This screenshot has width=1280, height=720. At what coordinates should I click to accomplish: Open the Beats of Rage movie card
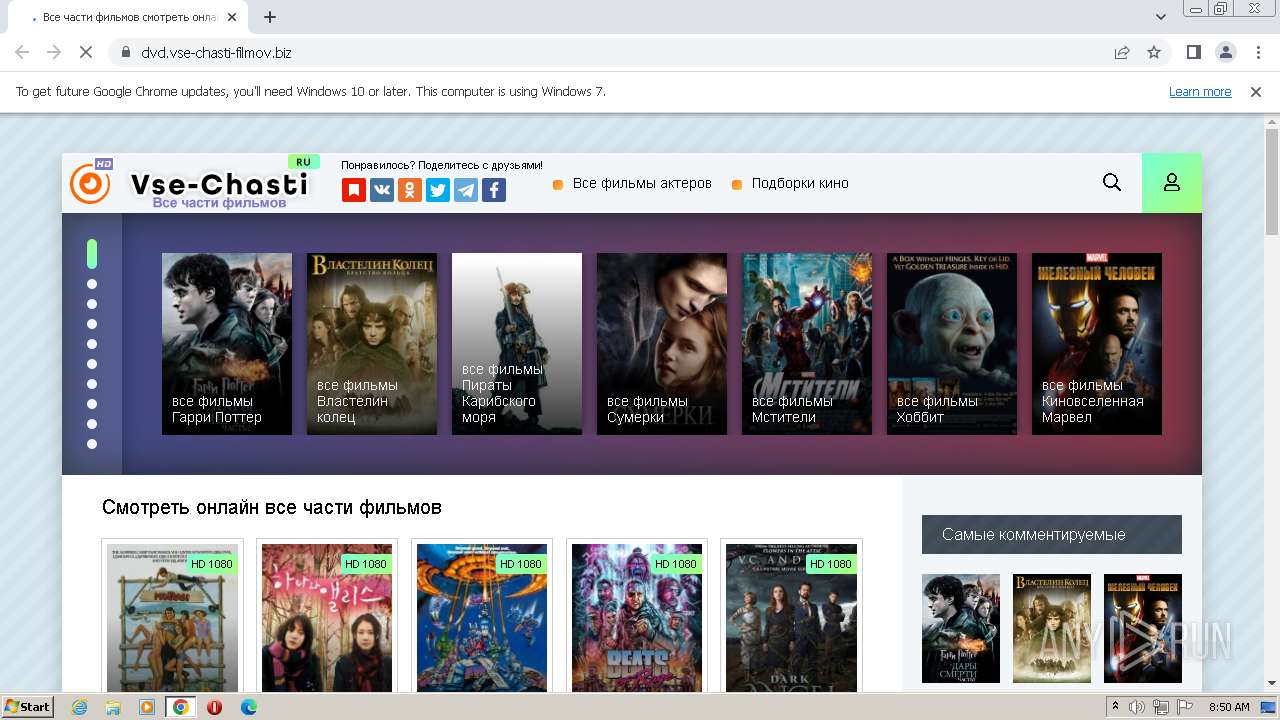637,617
